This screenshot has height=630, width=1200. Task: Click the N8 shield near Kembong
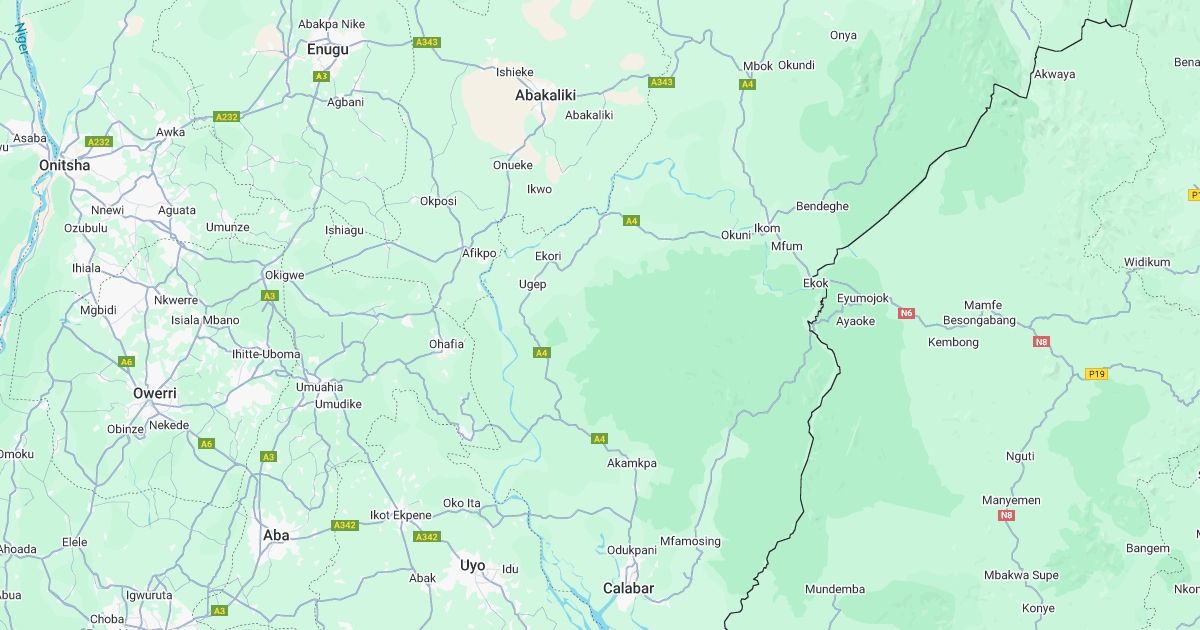[1041, 341]
